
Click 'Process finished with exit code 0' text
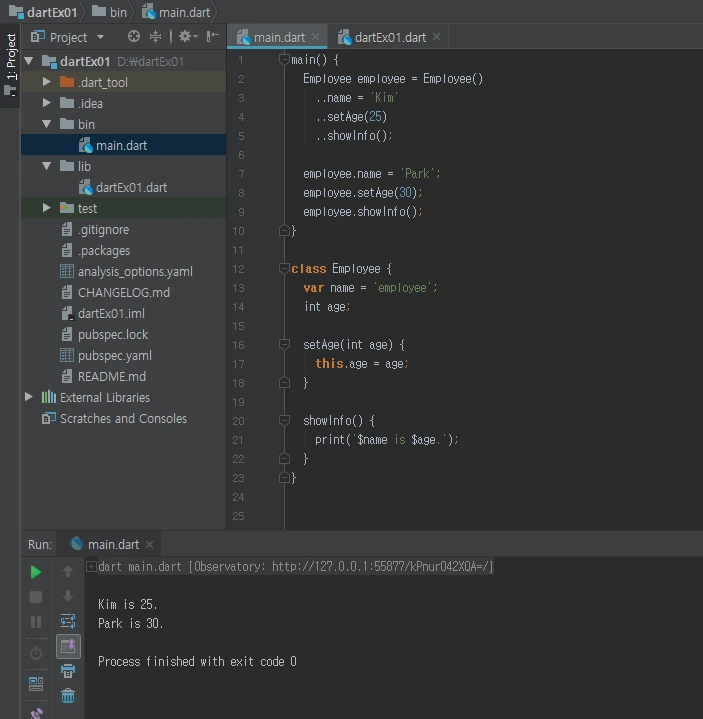[197, 662]
